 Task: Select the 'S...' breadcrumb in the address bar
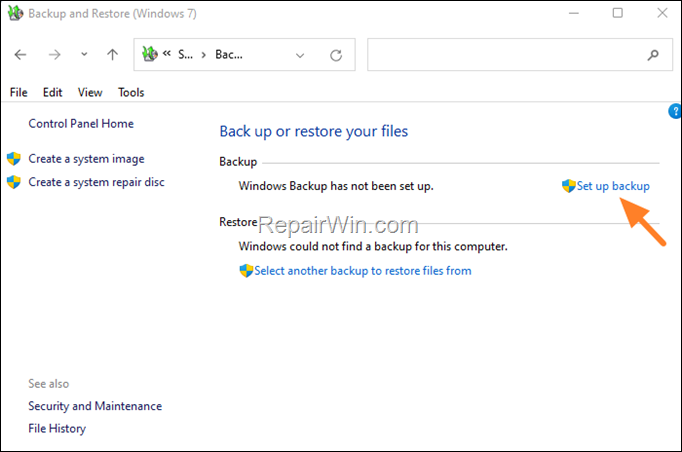pyautogui.click(x=185, y=54)
